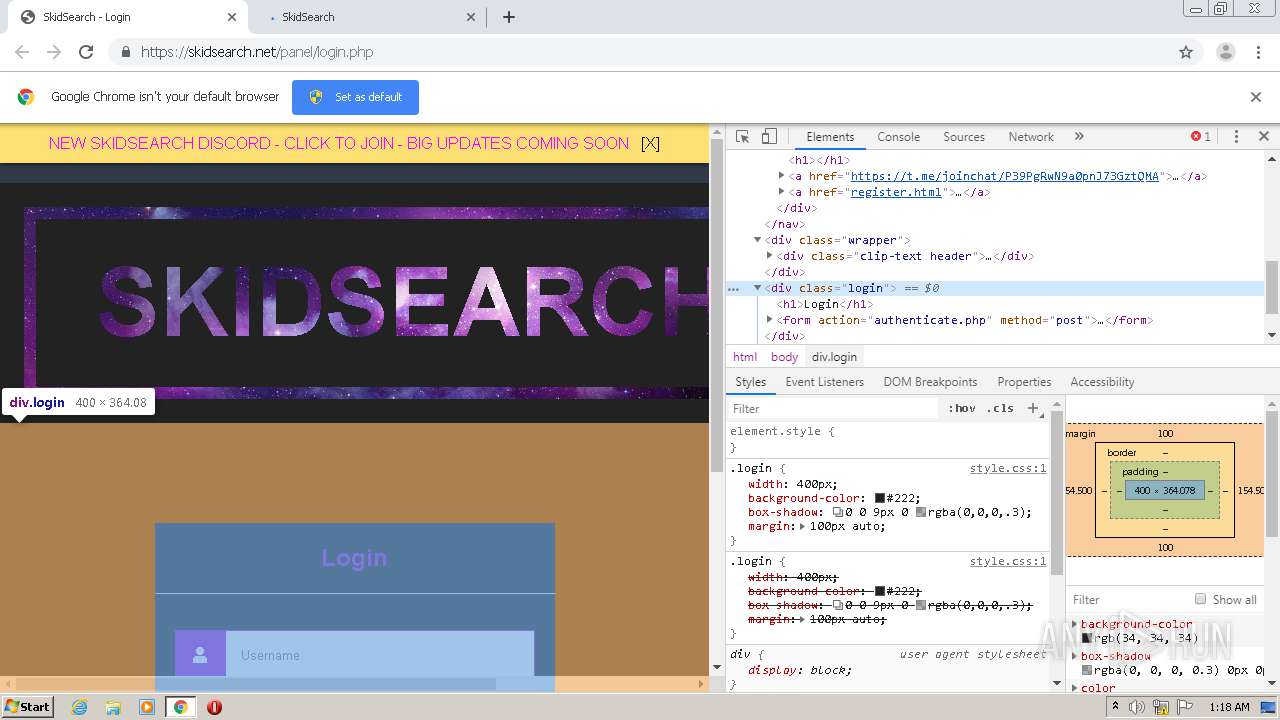Open the Event Listeners tab
Screen dimensions: 1280x720
point(824,382)
